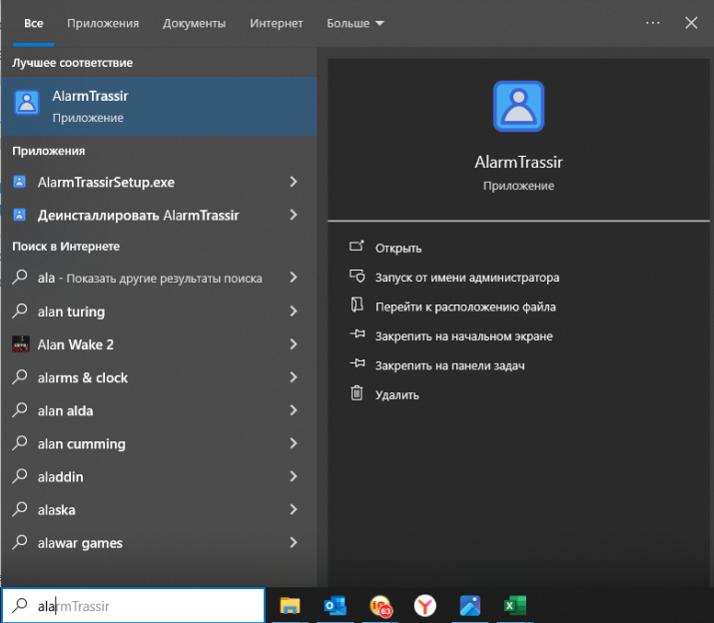Expand 'alan alda' suggestion arrow
Image resolution: width=714 pixels, height=623 pixels.
tap(294, 410)
